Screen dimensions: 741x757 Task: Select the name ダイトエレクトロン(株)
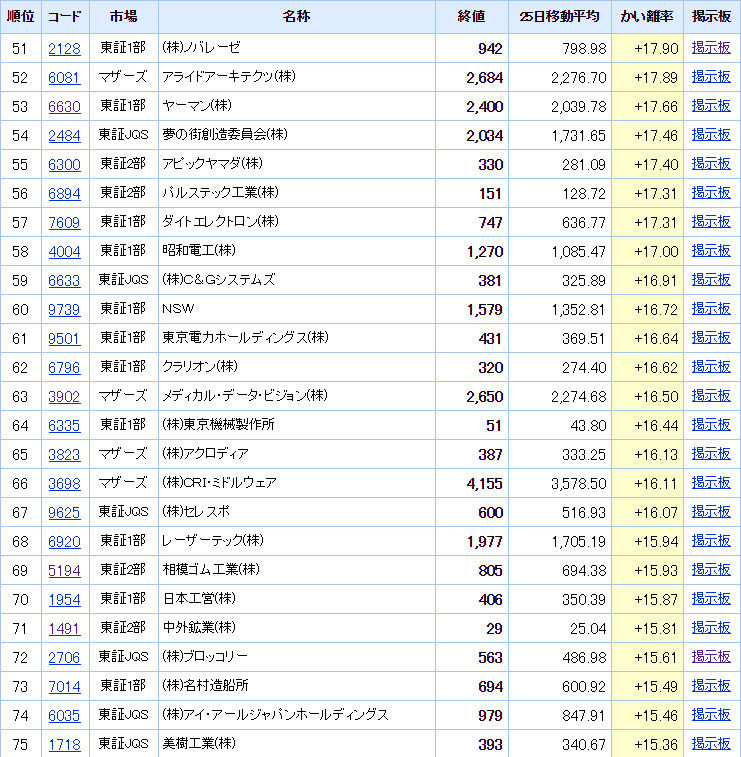tap(220, 222)
